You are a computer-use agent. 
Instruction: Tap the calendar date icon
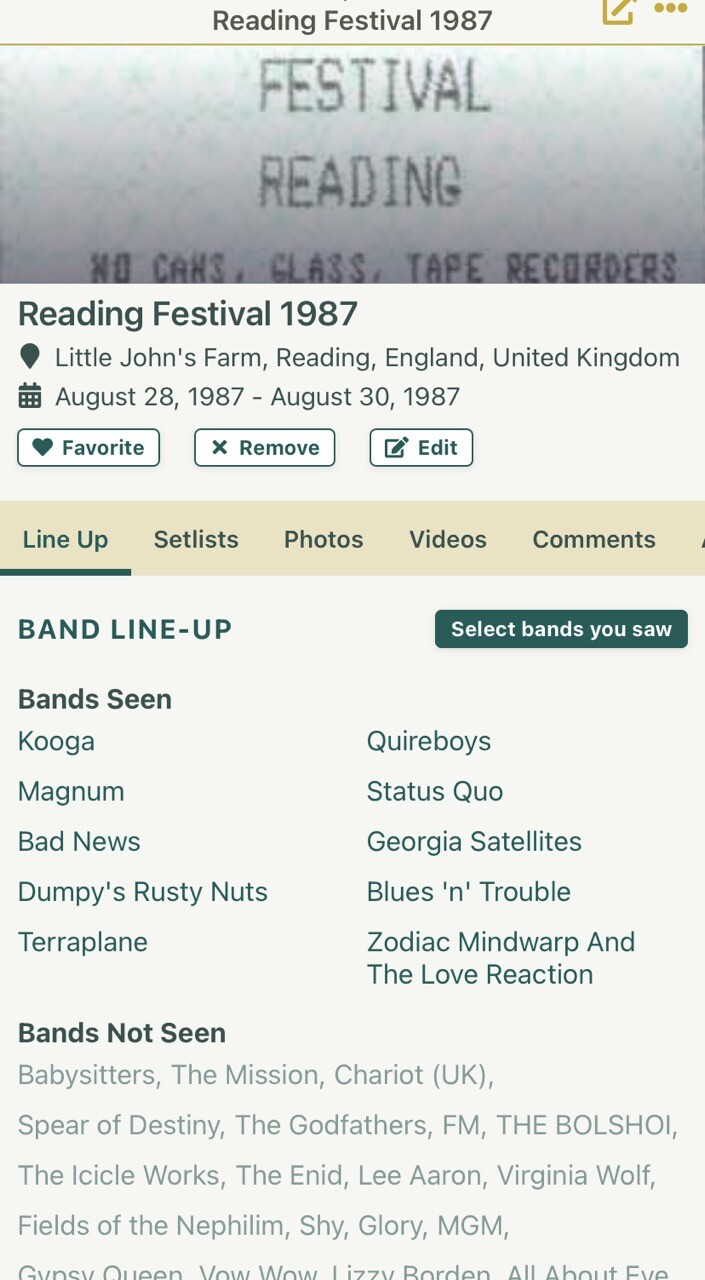tap(30, 397)
